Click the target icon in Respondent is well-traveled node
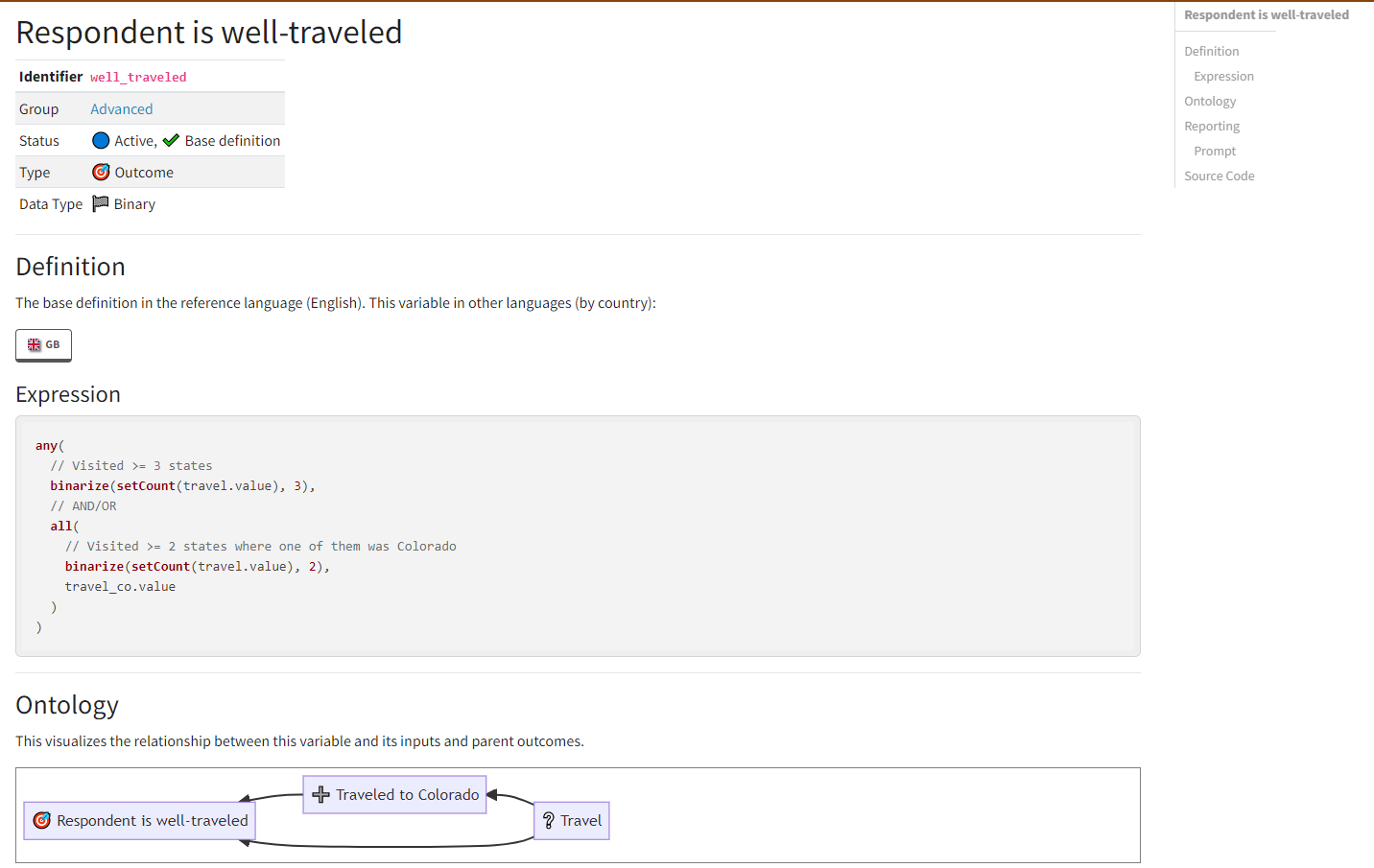 41,820
